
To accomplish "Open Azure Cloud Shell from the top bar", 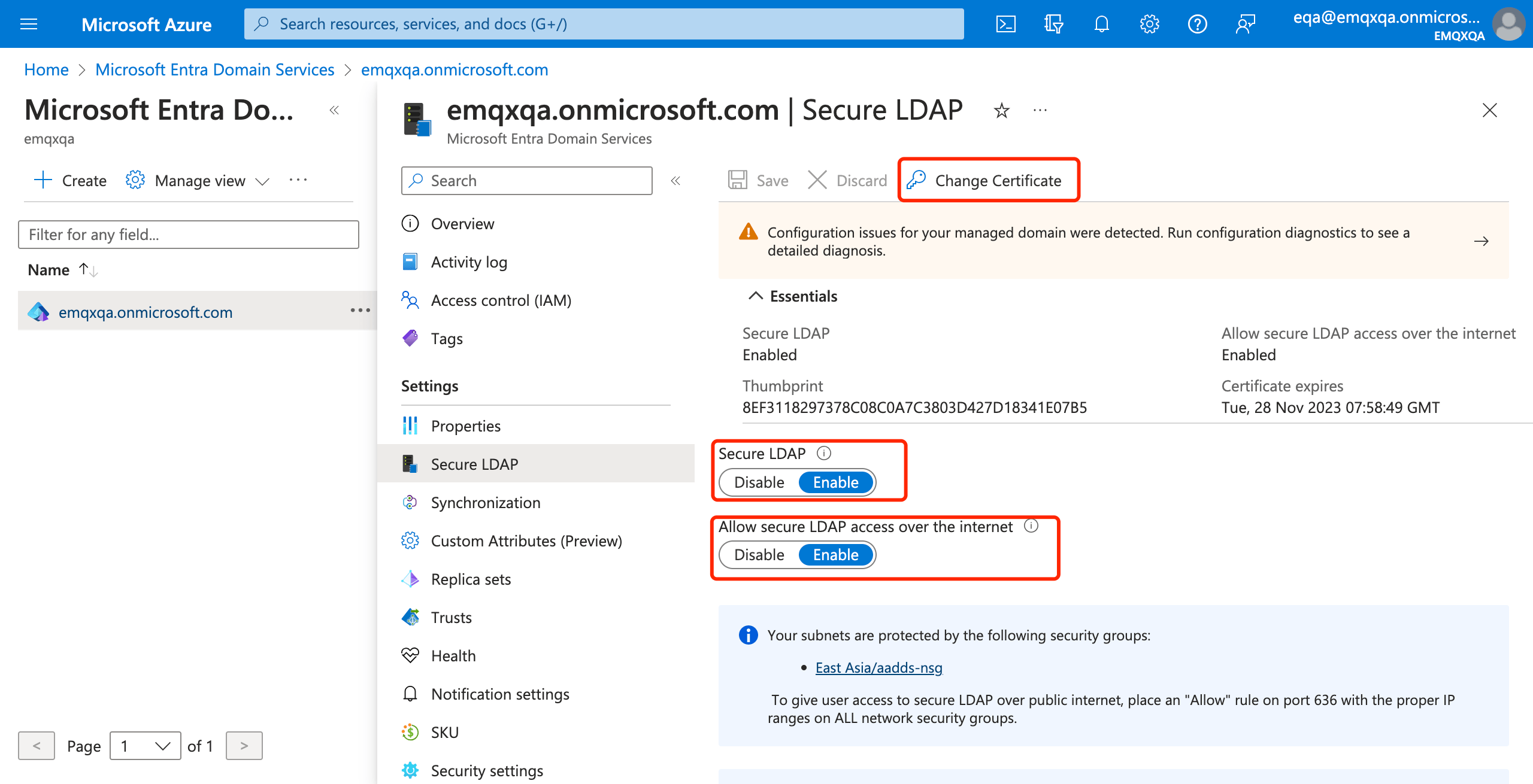I will tap(1005, 24).
